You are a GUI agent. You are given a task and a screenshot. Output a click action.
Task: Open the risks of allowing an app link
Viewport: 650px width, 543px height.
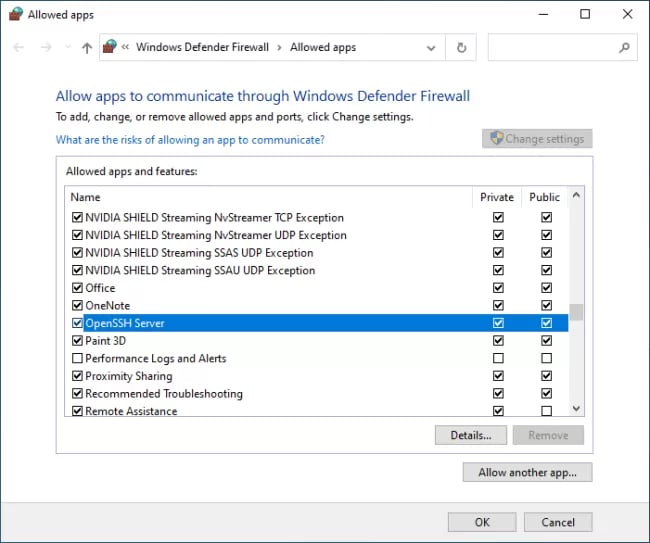tap(190, 140)
